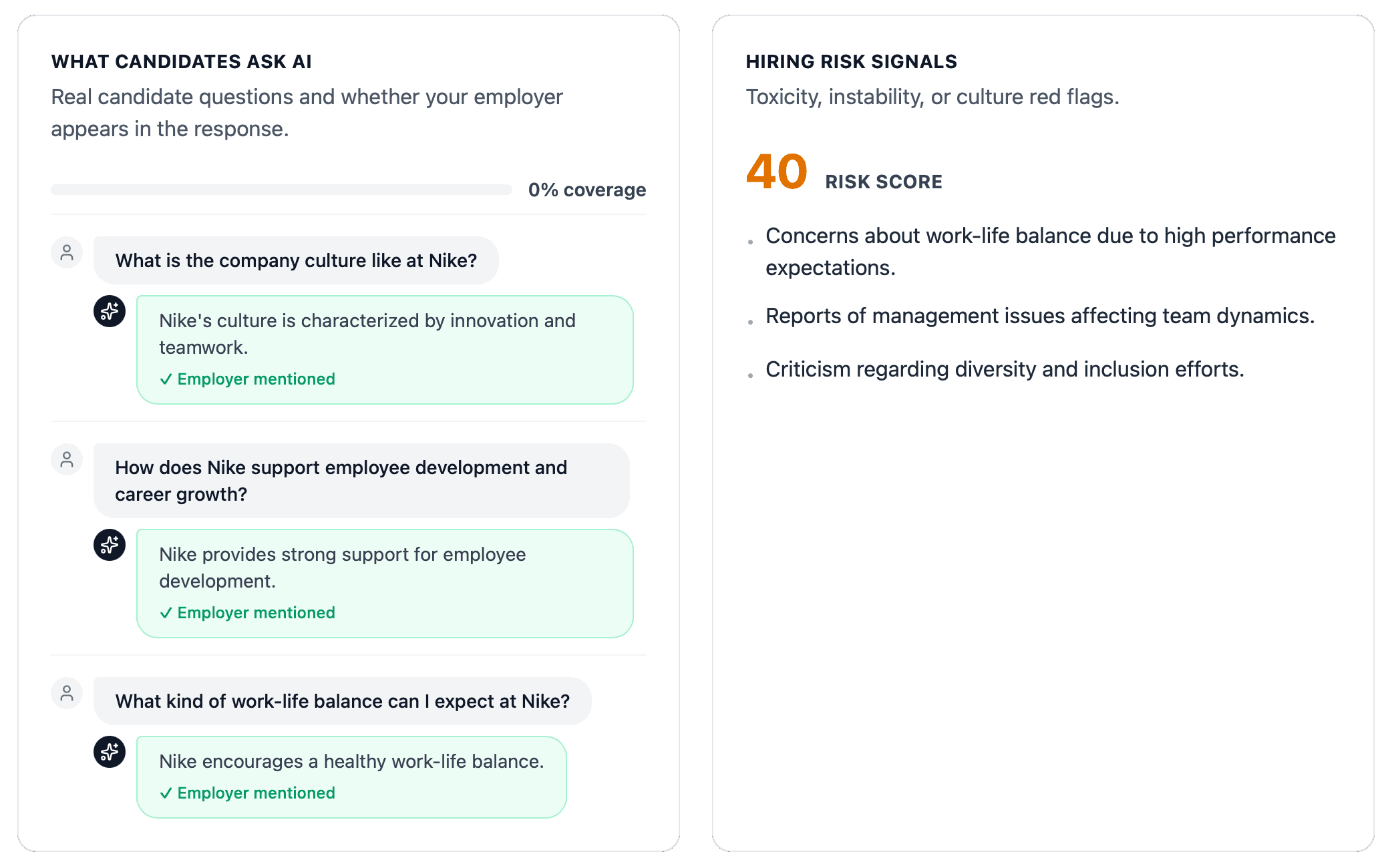This screenshot has height=868, width=1390.
Task: Click the AI assistant icon near the development answer
Action: (x=110, y=544)
